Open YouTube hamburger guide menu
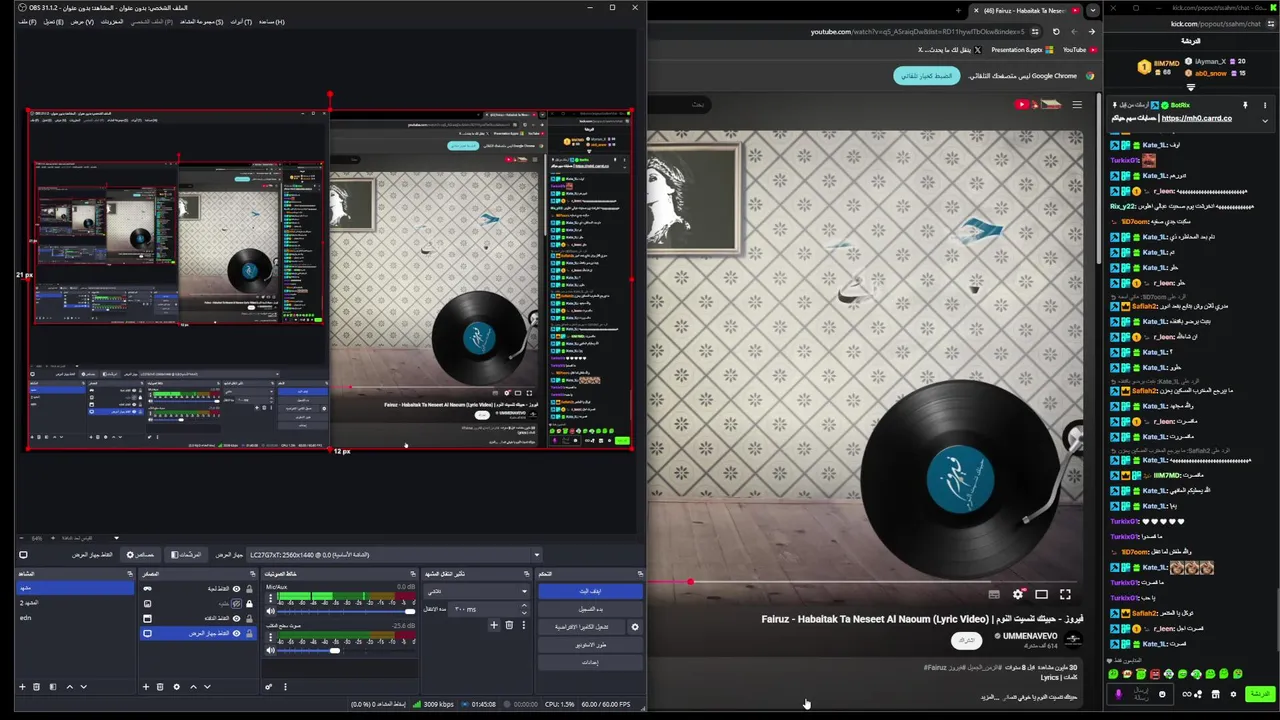This screenshot has width=1280, height=720. click(1077, 104)
